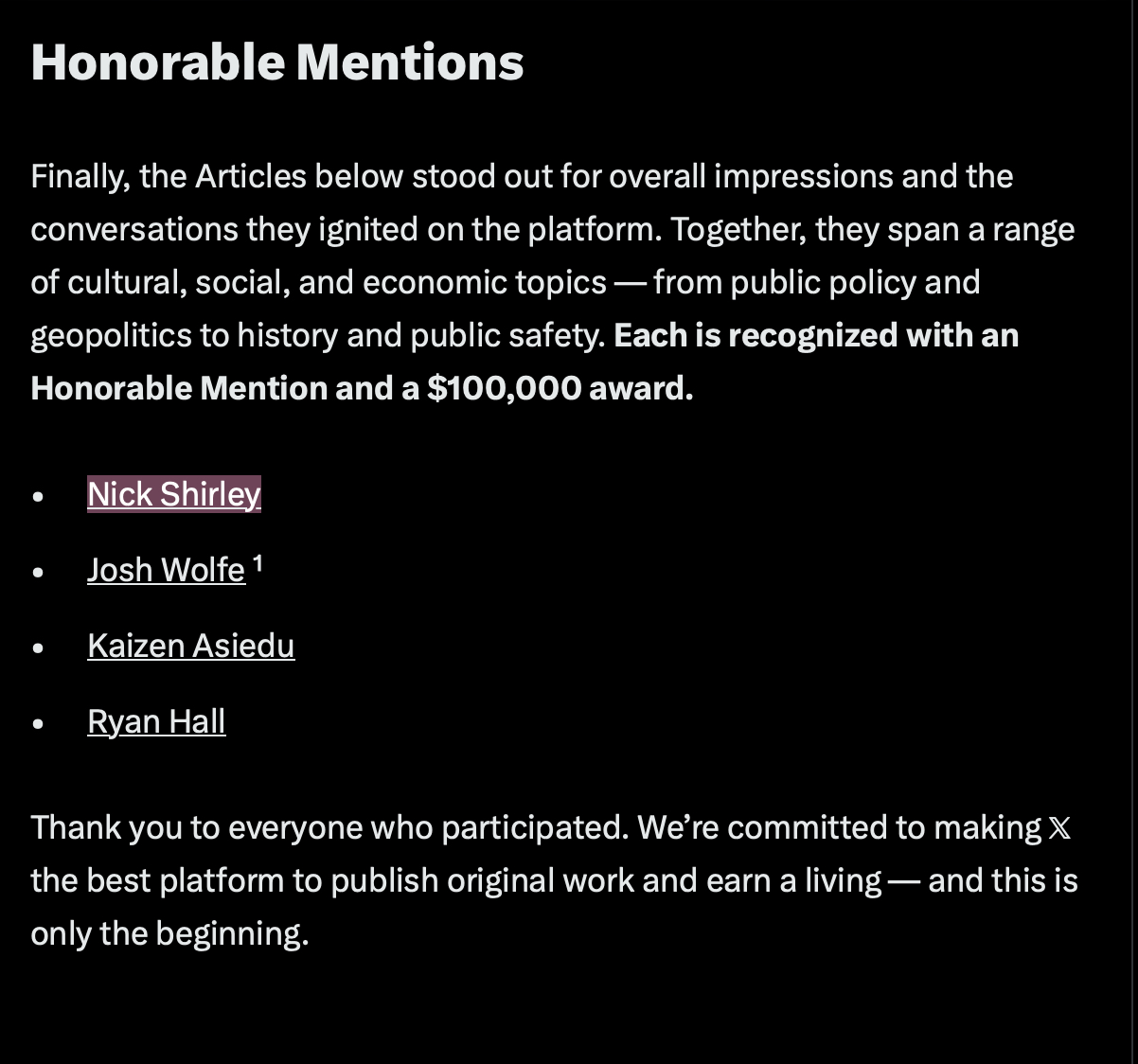Click the bold $100,000 award text
1138x1064 pixels.
(560, 388)
